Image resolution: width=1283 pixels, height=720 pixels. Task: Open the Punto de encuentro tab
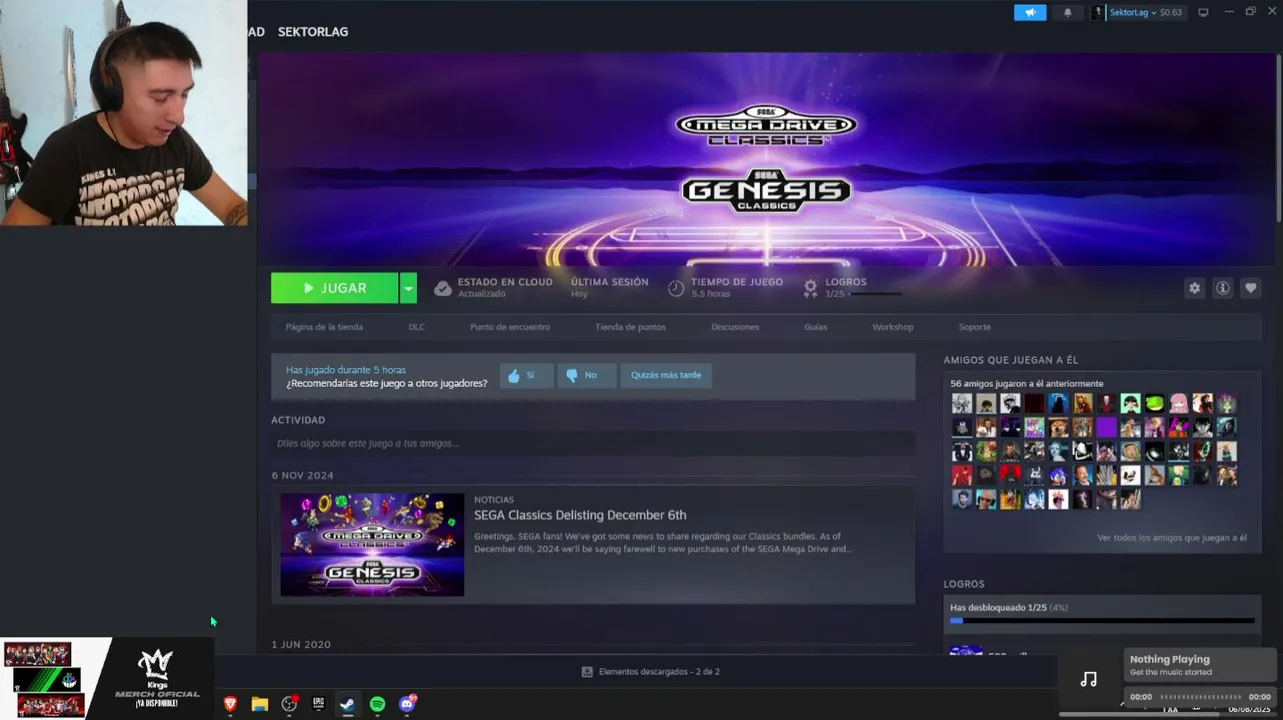click(510, 327)
